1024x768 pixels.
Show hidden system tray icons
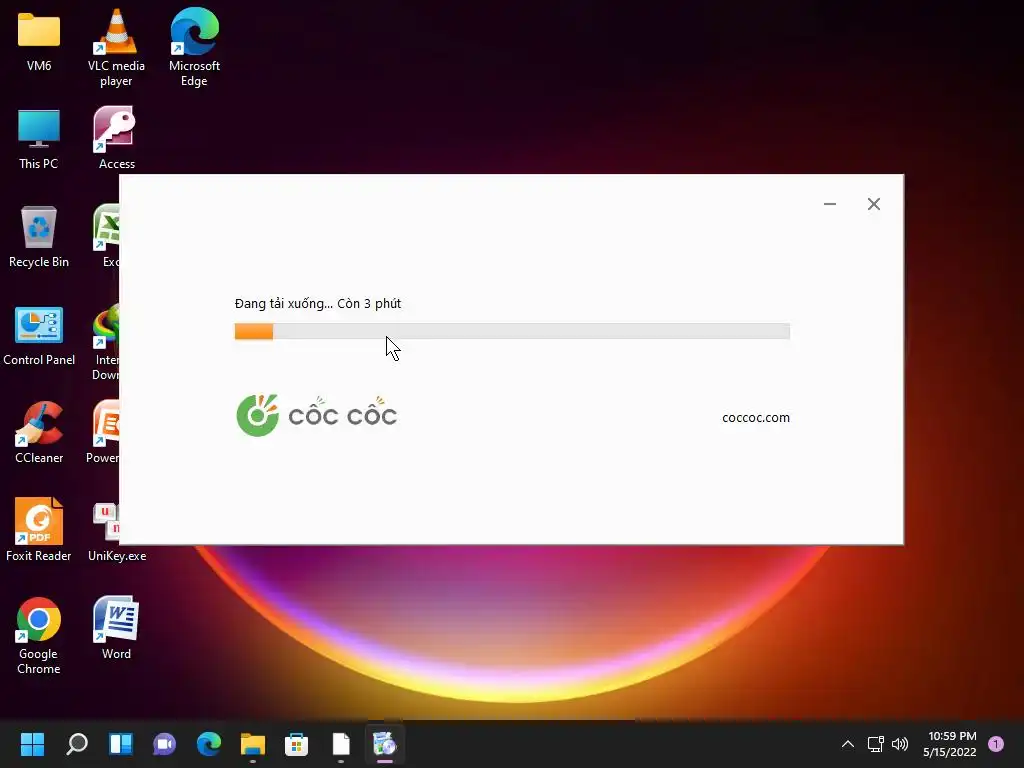[848, 744]
